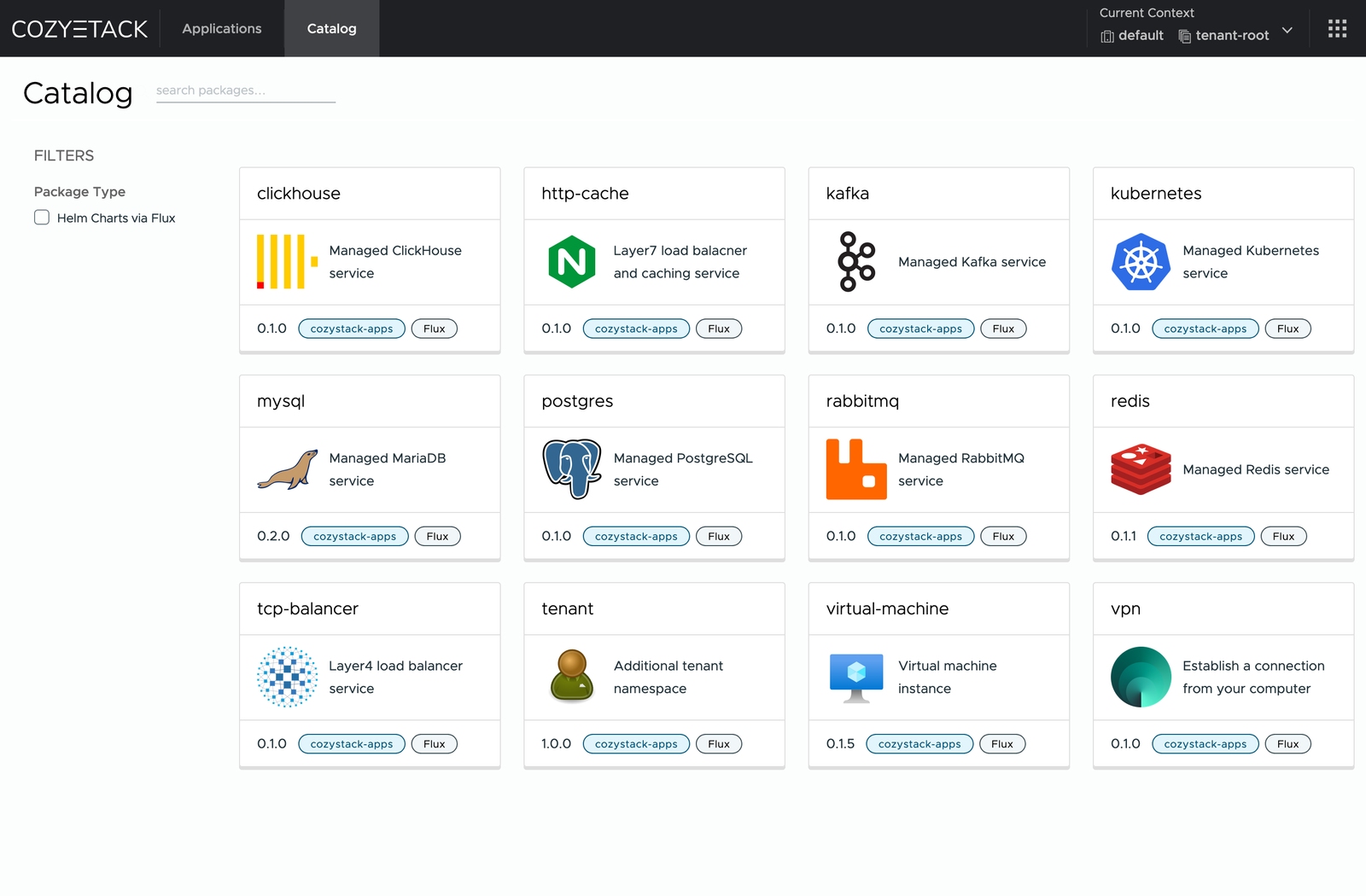Viewport: 1366px width, 896px height.
Task: Open the Applications tab
Action: (x=222, y=29)
